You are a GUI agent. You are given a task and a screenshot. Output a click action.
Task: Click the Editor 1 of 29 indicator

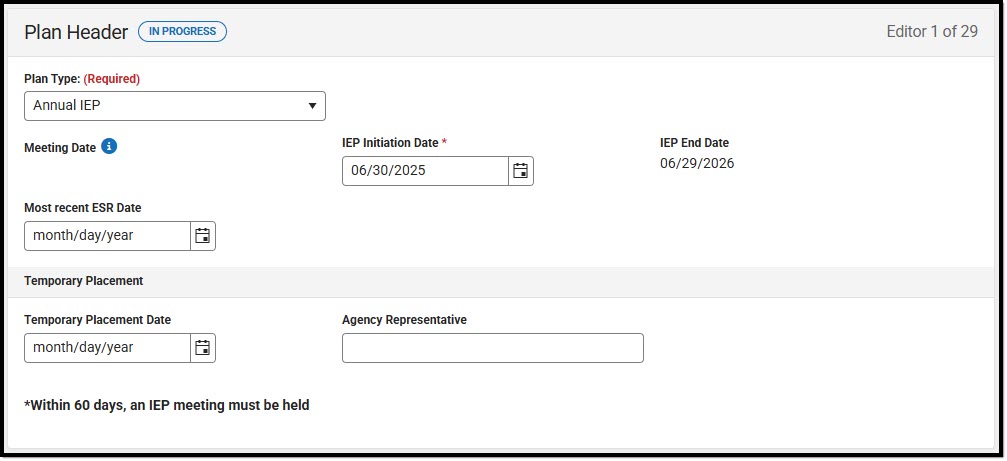coord(932,31)
